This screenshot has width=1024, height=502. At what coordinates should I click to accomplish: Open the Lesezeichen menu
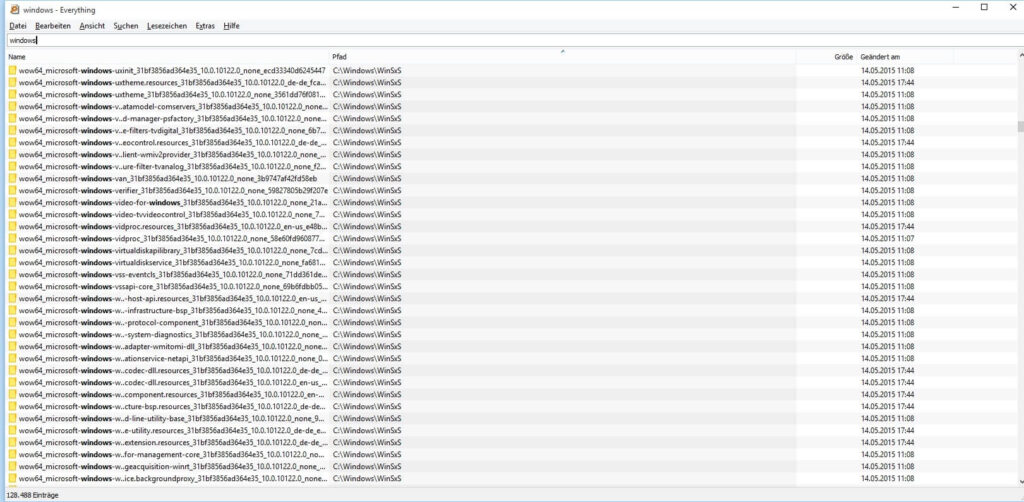point(167,26)
